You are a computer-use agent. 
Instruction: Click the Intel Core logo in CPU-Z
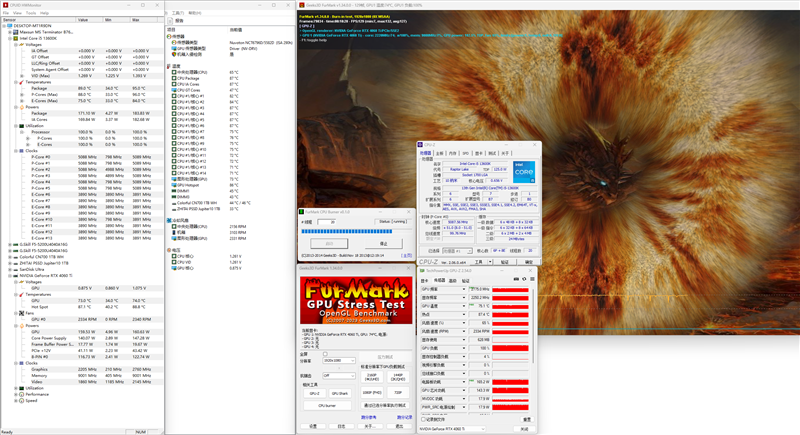[x=524, y=172]
